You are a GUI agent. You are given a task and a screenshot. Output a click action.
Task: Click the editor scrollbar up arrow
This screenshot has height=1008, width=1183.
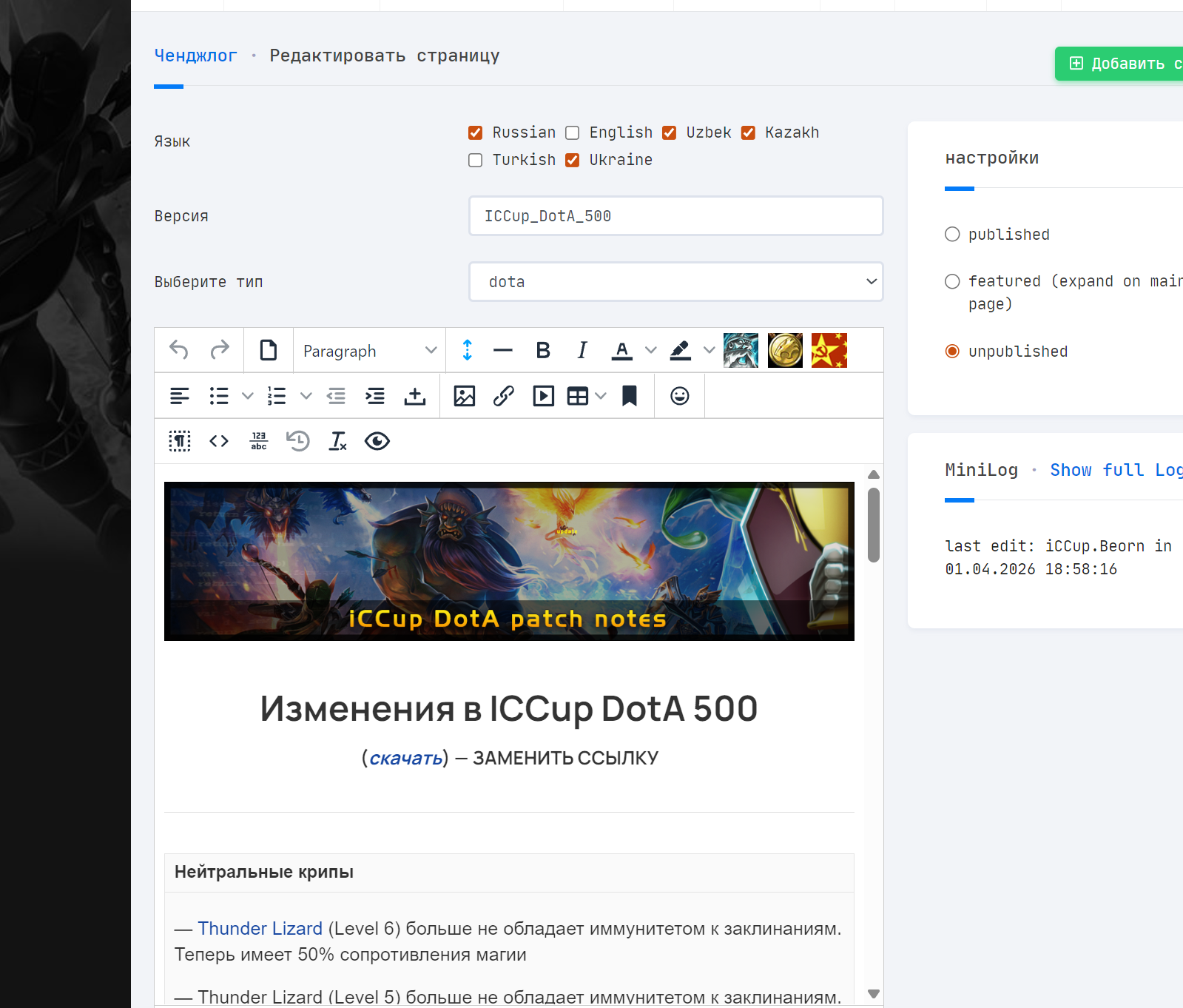(x=874, y=474)
